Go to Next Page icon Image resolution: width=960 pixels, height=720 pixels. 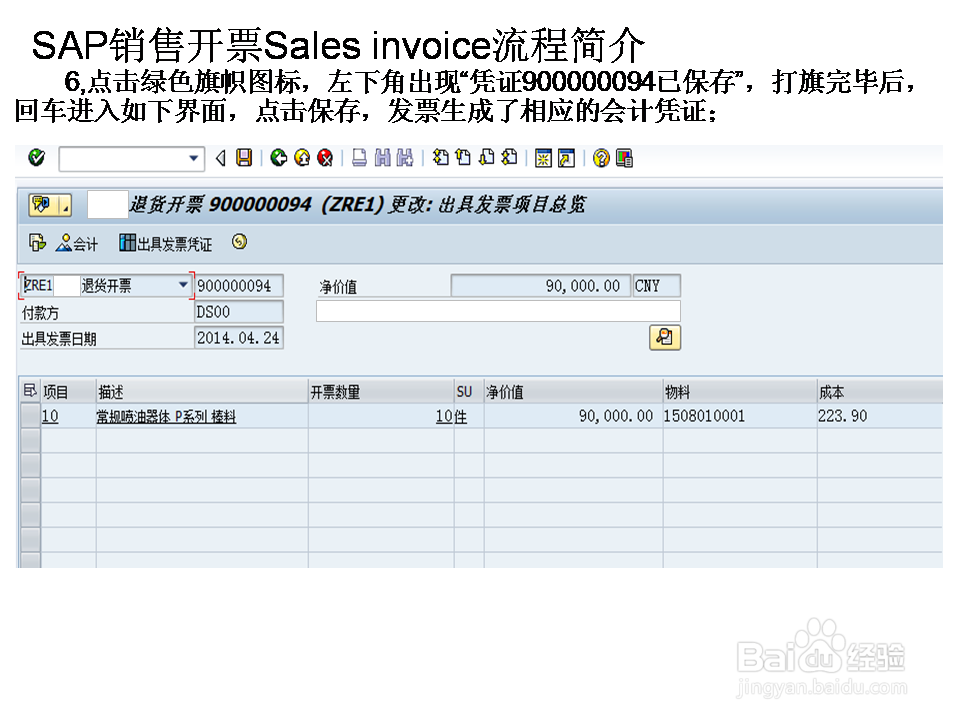point(487,158)
